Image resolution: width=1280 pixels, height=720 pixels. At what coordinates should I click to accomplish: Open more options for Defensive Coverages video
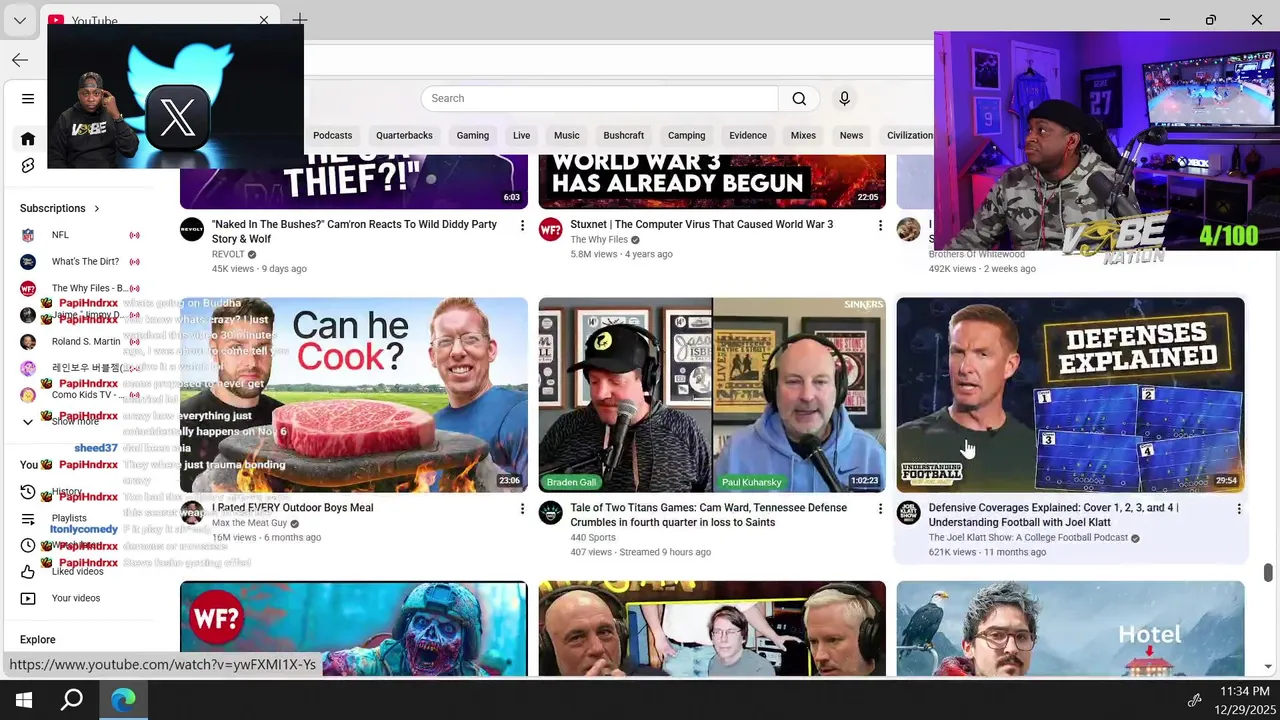1239,509
